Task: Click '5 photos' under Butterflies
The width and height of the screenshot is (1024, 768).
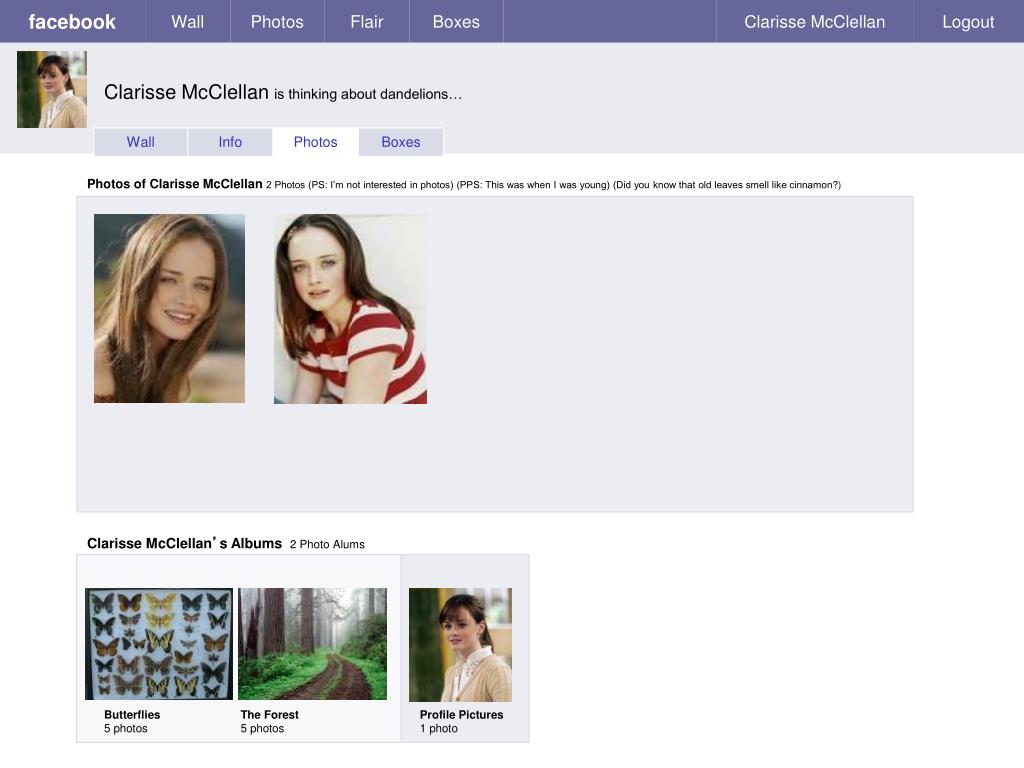Action: (x=125, y=729)
